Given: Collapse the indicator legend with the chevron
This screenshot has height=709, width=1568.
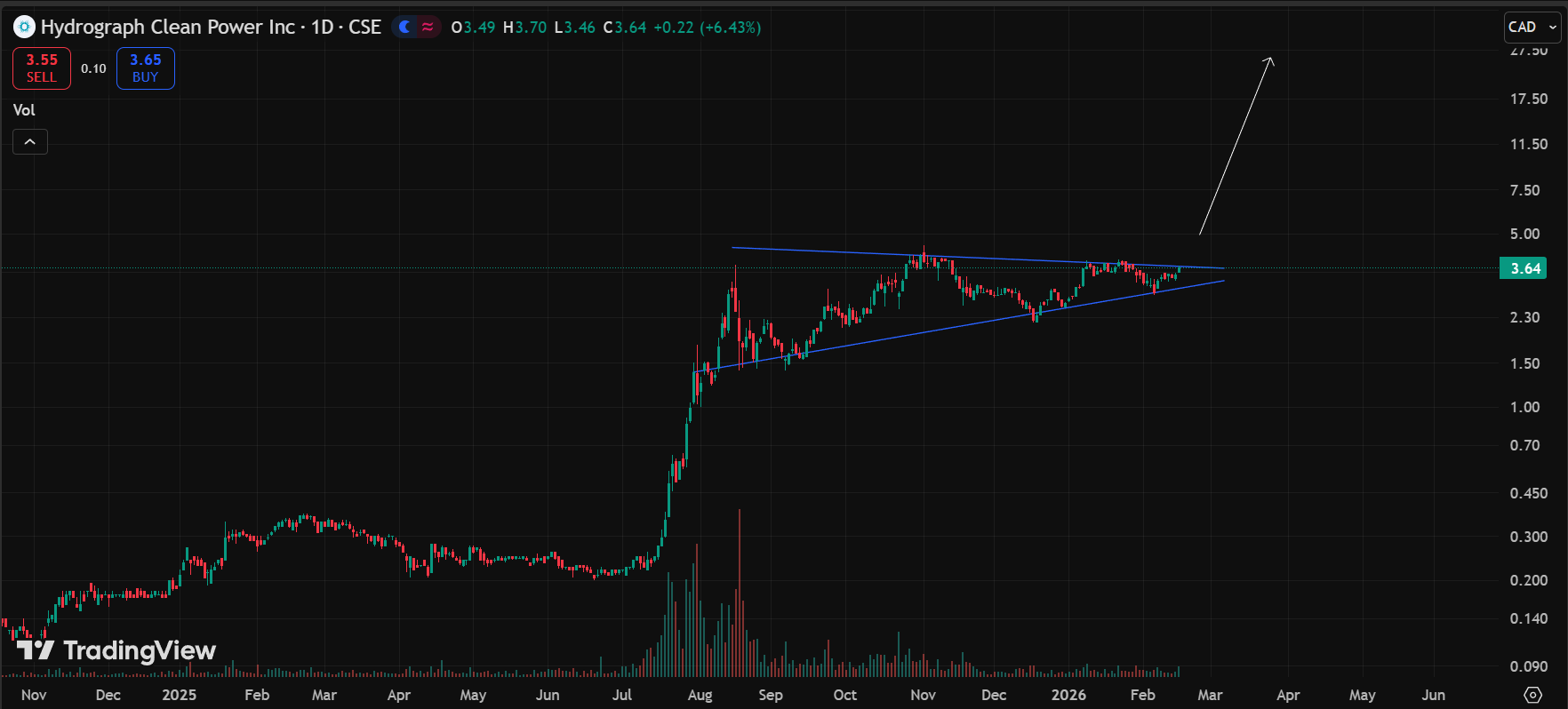Looking at the screenshot, I should coord(30,142).
